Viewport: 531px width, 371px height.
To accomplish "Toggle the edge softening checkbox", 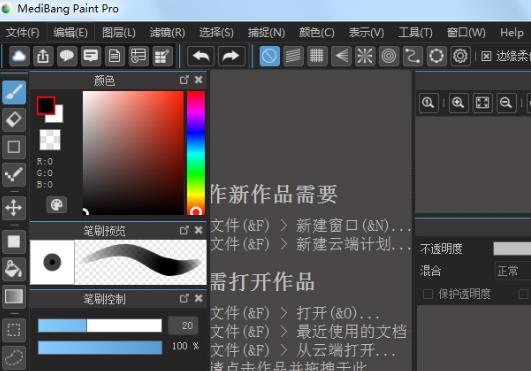I will click(x=486, y=56).
